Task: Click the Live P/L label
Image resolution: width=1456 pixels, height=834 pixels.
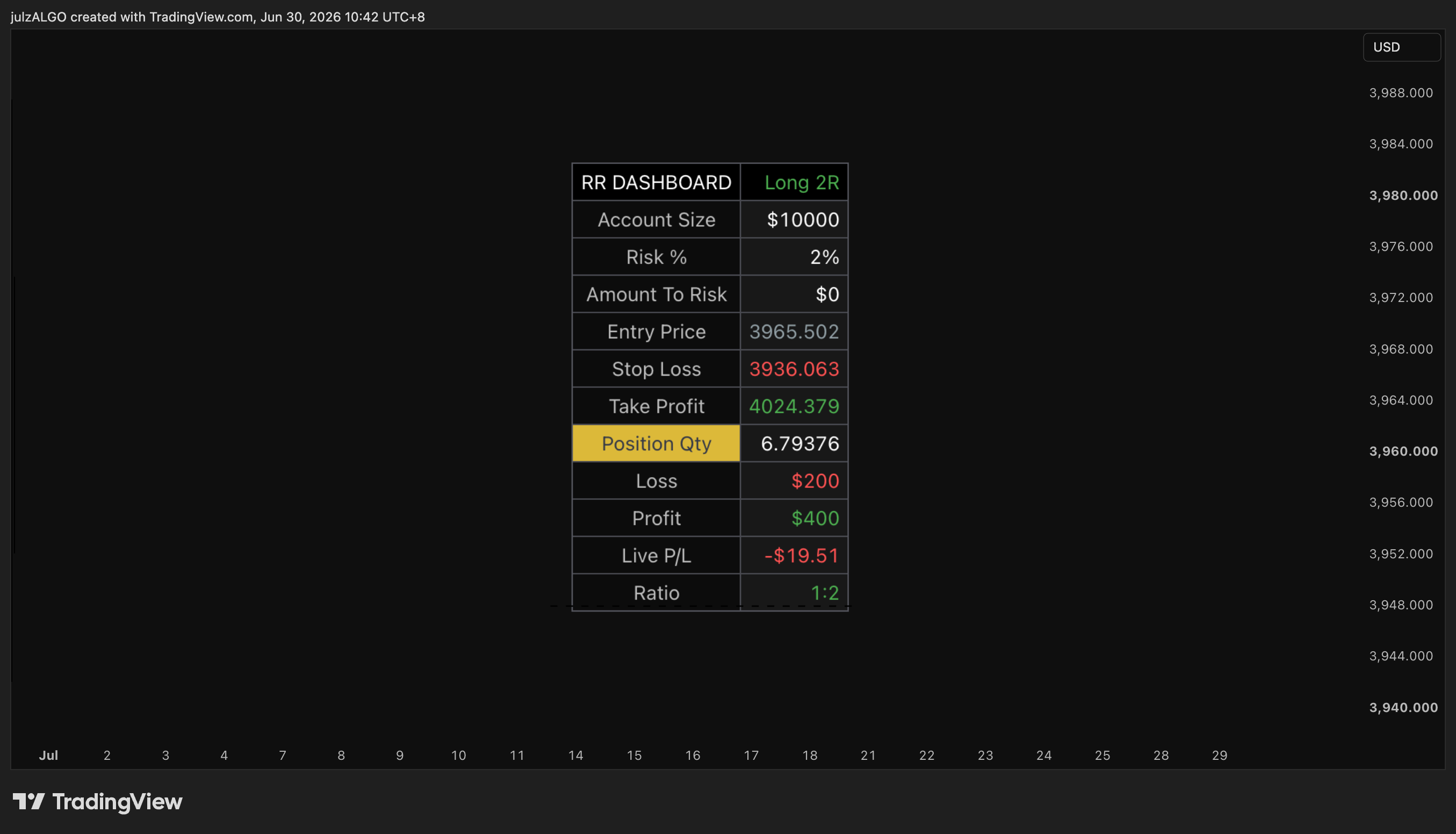Action: (656, 555)
